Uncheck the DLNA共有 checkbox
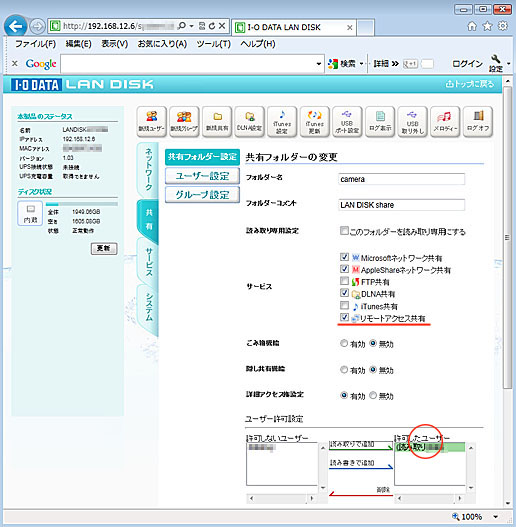This screenshot has height=527, width=516. tap(344, 293)
